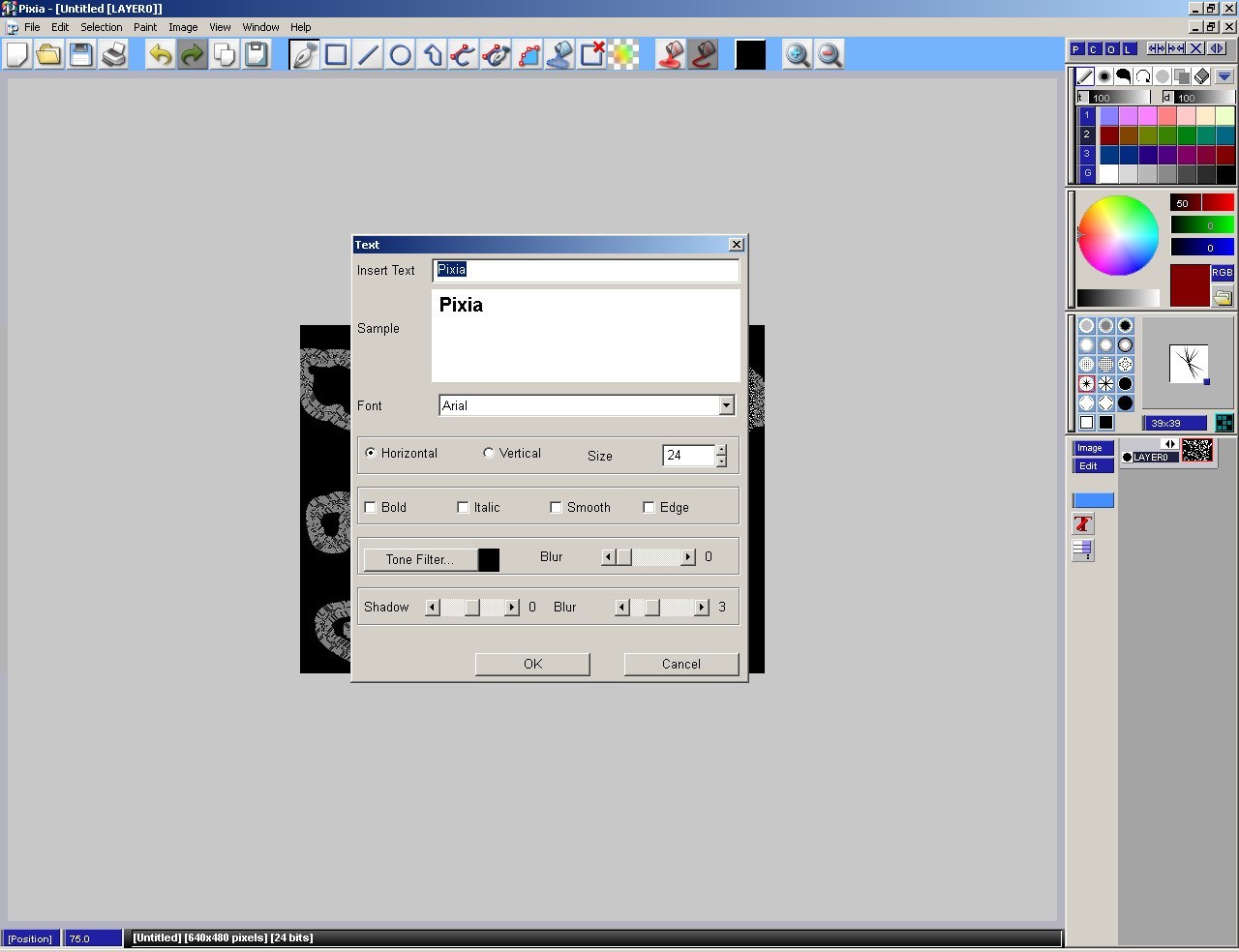Click the red T text tool icon
This screenshot has width=1239, height=952.
pos(1083,524)
